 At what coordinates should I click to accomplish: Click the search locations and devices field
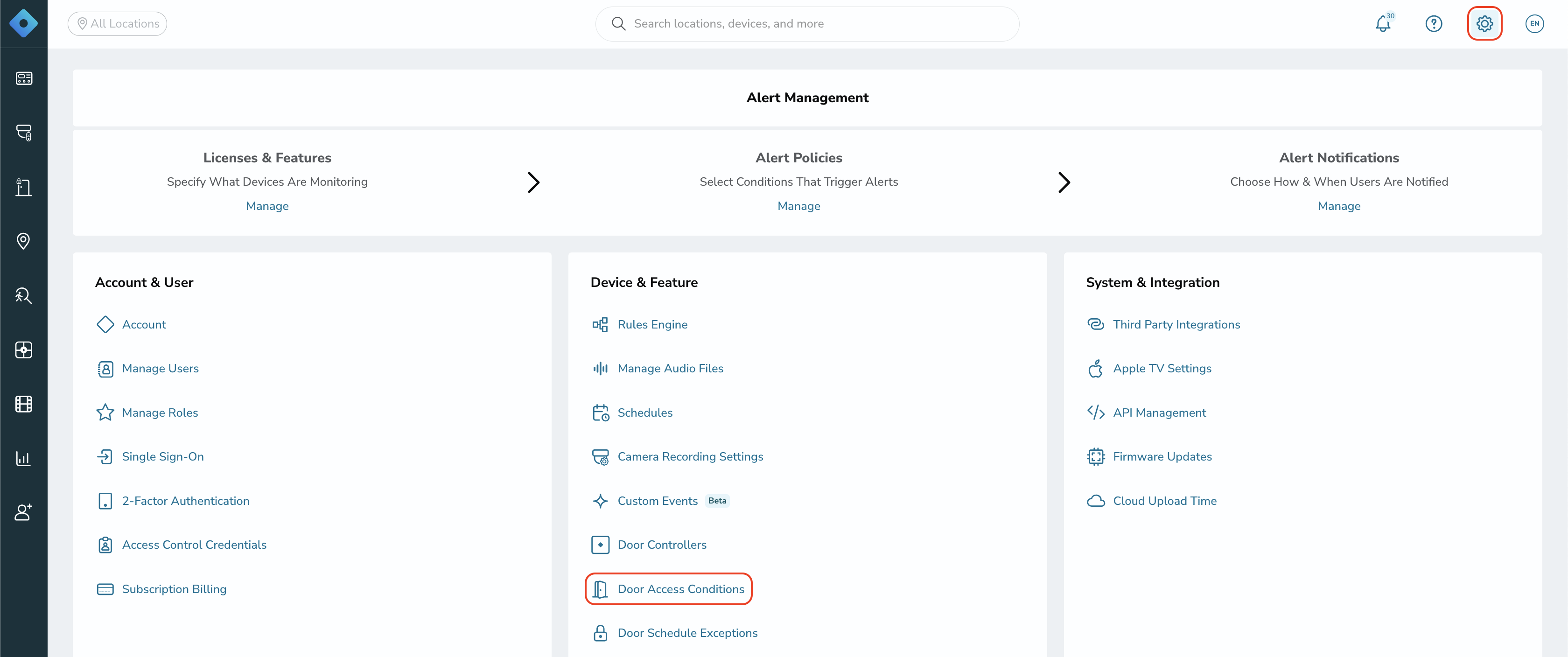(x=807, y=24)
